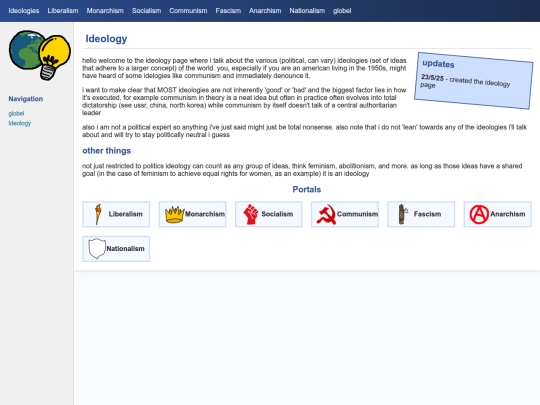This screenshot has width=540, height=405.
Task: Click the globe and lightbulb site logo
Action: (40, 55)
